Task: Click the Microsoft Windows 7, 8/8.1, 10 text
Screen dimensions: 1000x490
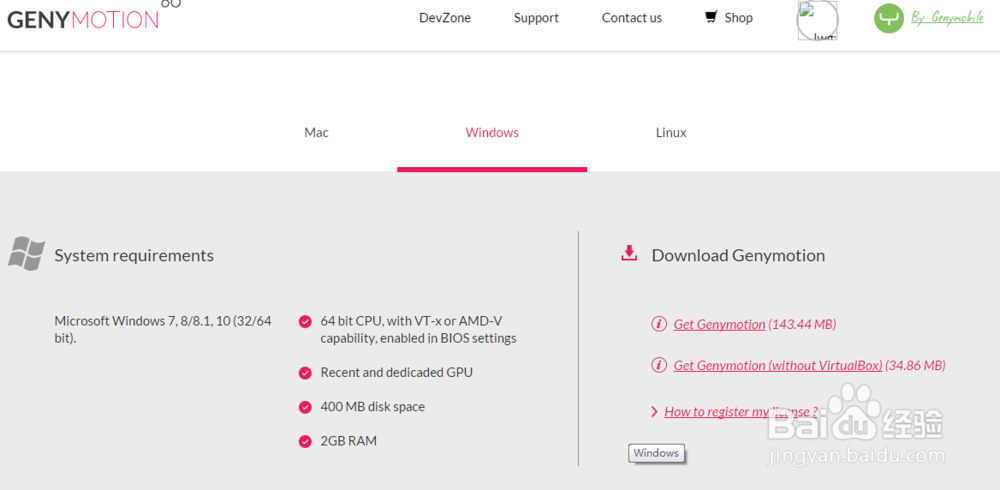Action: [x=163, y=329]
